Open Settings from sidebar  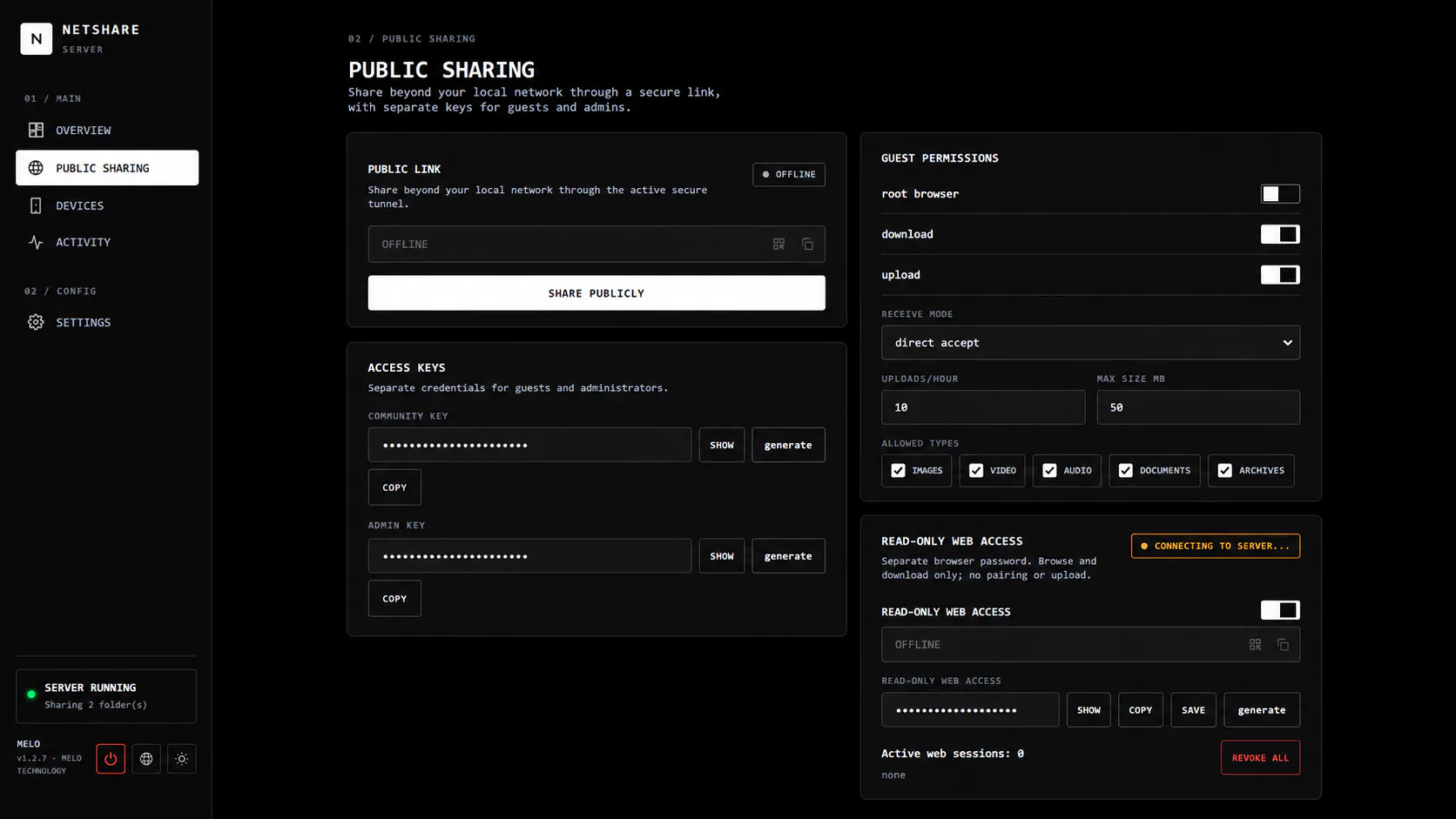pos(107,322)
